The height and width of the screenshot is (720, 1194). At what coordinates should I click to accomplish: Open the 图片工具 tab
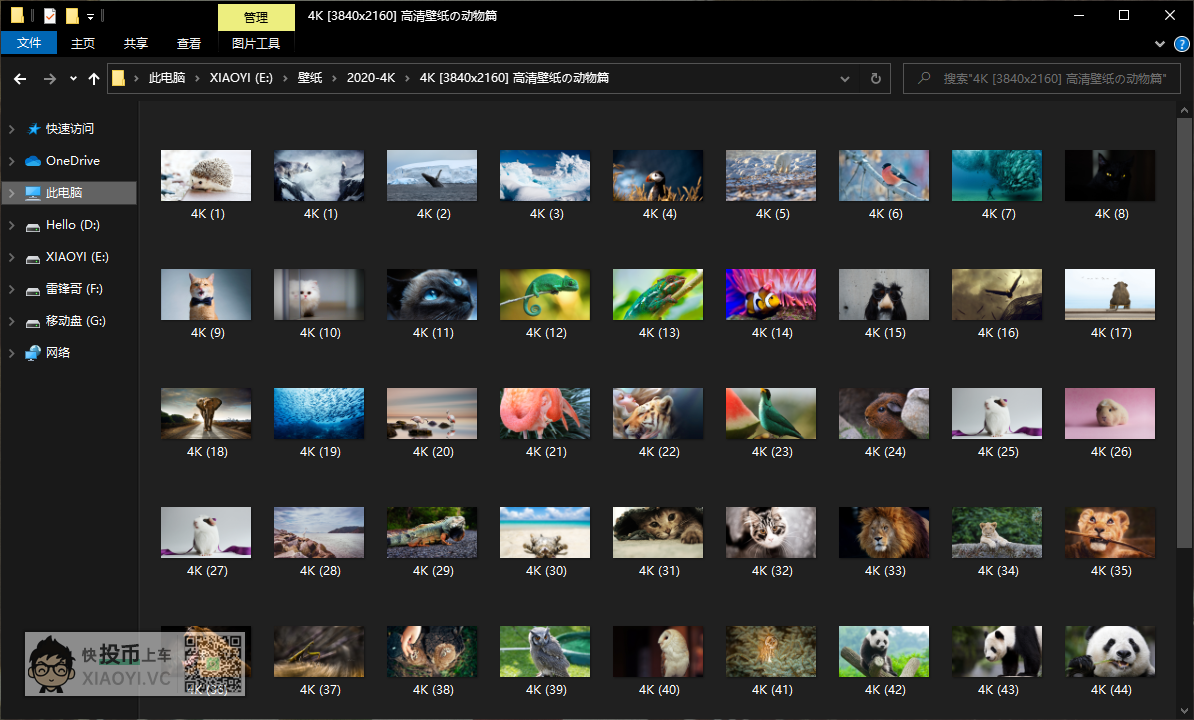pos(256,43)
